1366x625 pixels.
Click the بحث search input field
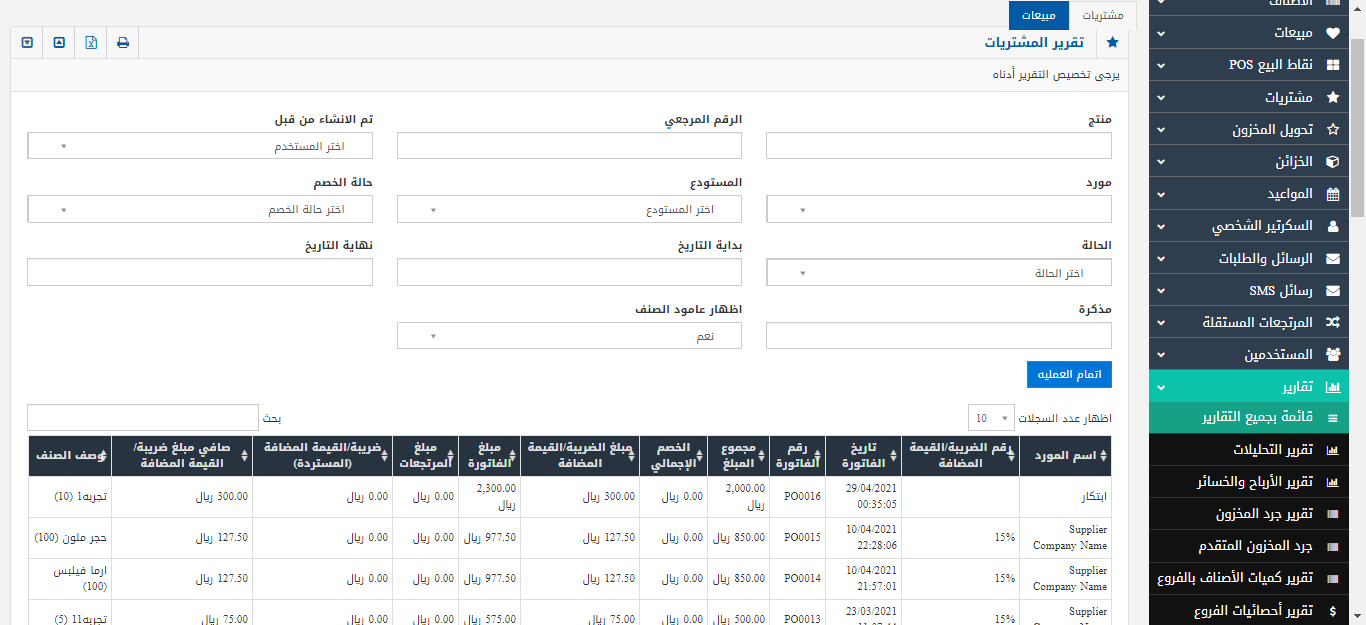143,418
